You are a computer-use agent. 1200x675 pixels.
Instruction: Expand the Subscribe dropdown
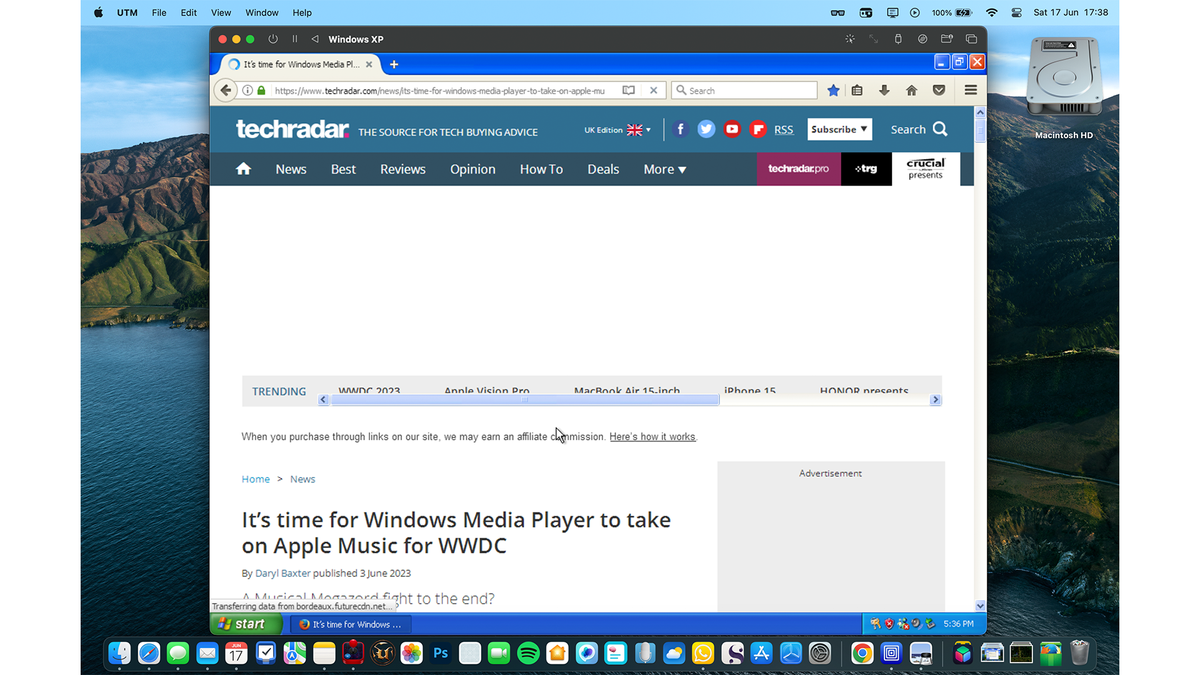839,129
